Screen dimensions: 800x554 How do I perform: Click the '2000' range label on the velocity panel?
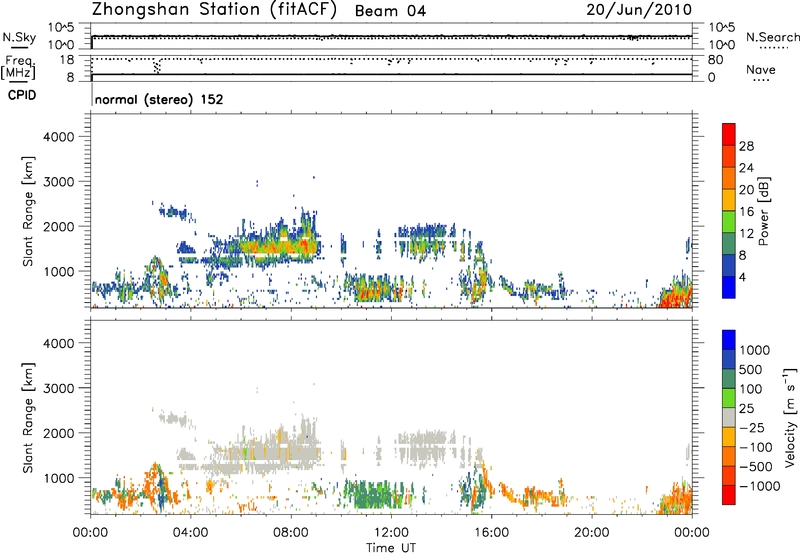tap(59, 433)
